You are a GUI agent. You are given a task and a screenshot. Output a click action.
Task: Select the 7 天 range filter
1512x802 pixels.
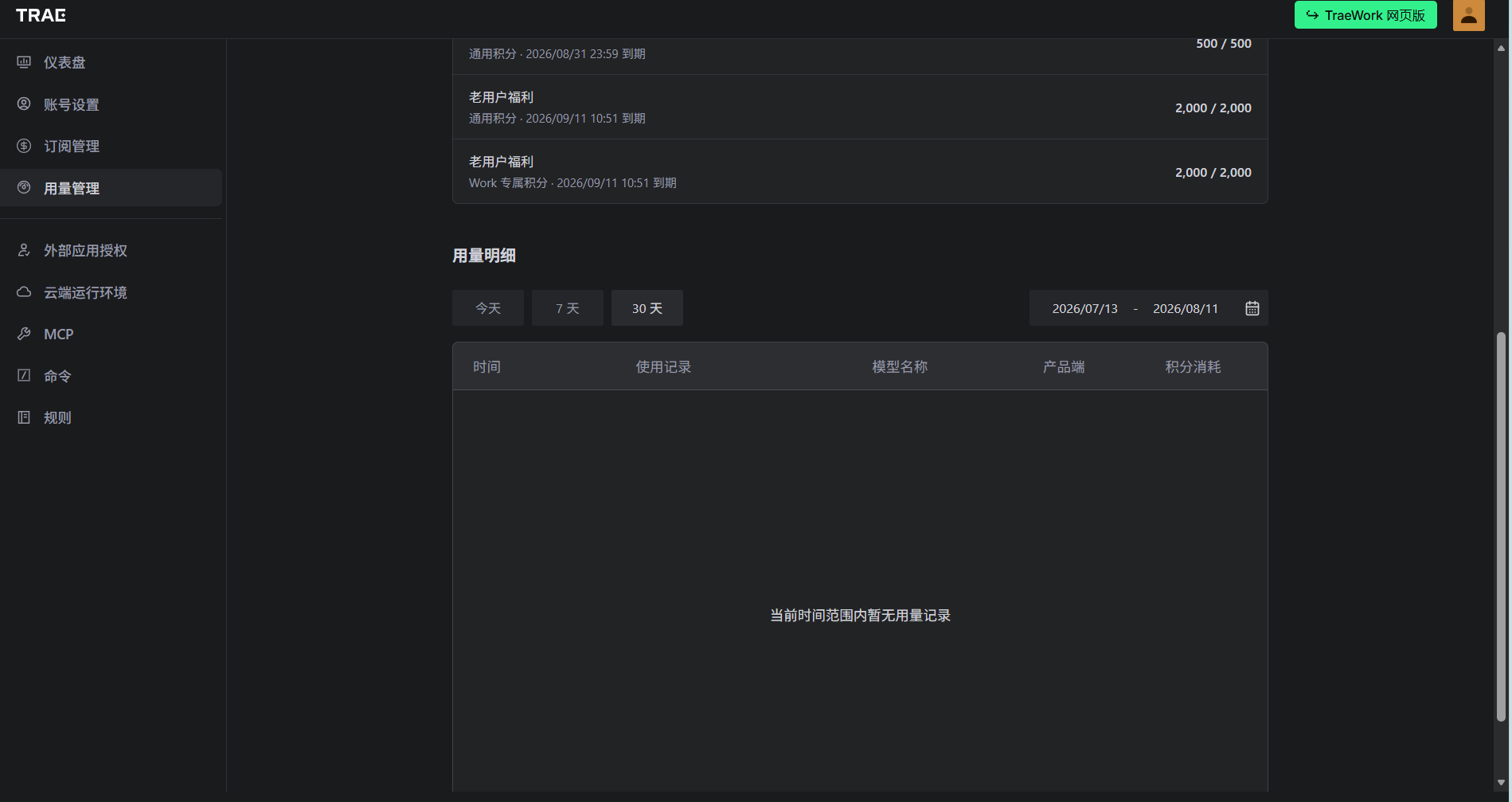[568, 308]
